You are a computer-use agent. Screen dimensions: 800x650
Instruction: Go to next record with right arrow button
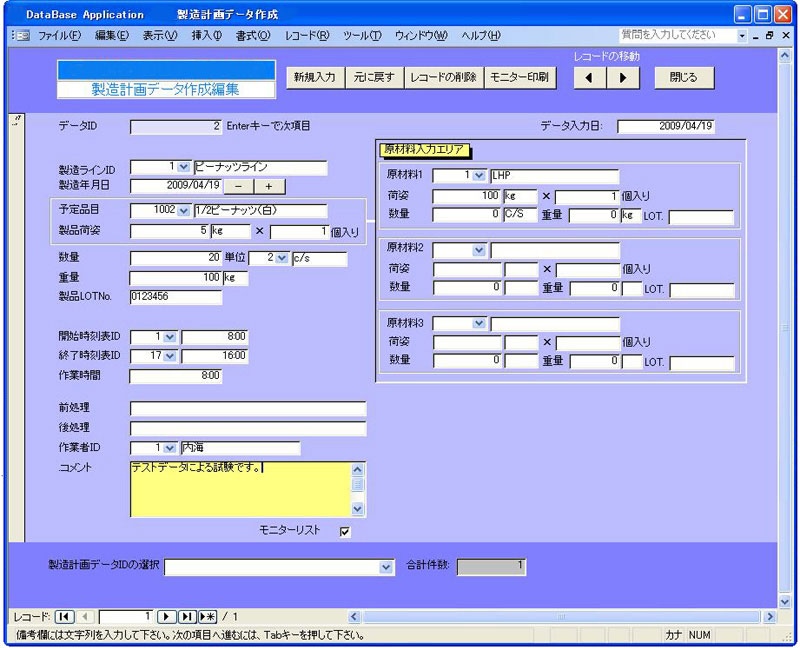[x=623, y=78]
